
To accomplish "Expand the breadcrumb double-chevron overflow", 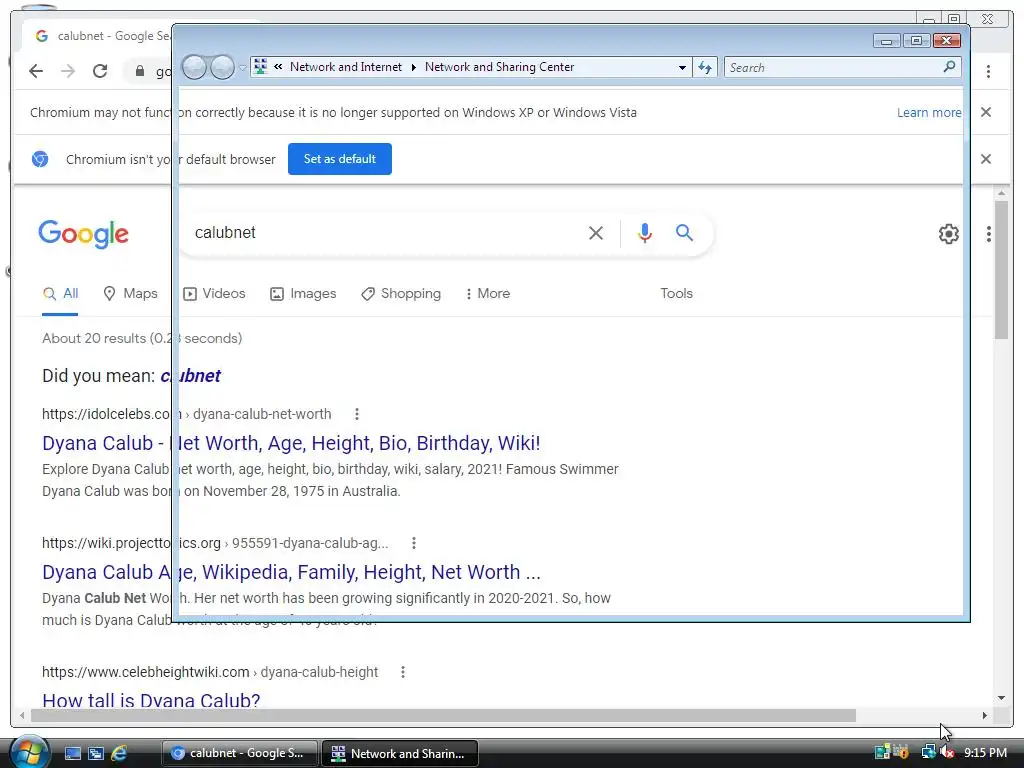I will pos(278,67).
